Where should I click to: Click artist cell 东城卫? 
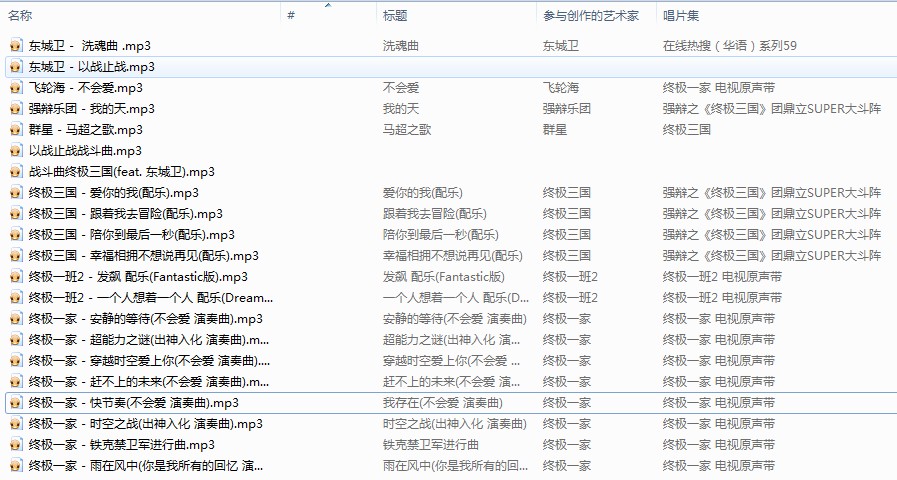(x=561, y=46)
